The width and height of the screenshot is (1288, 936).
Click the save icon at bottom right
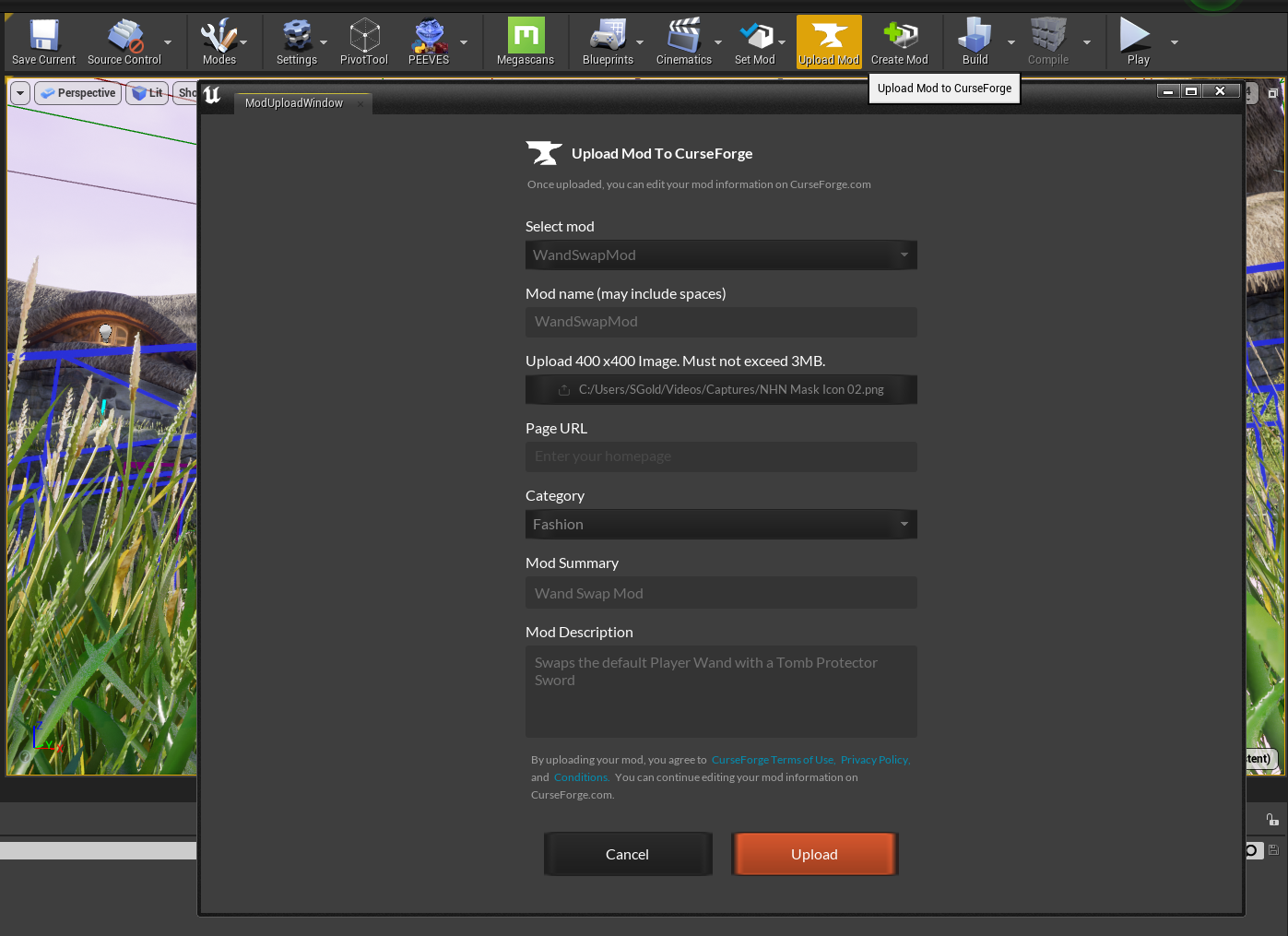(x=1273, y=850)
